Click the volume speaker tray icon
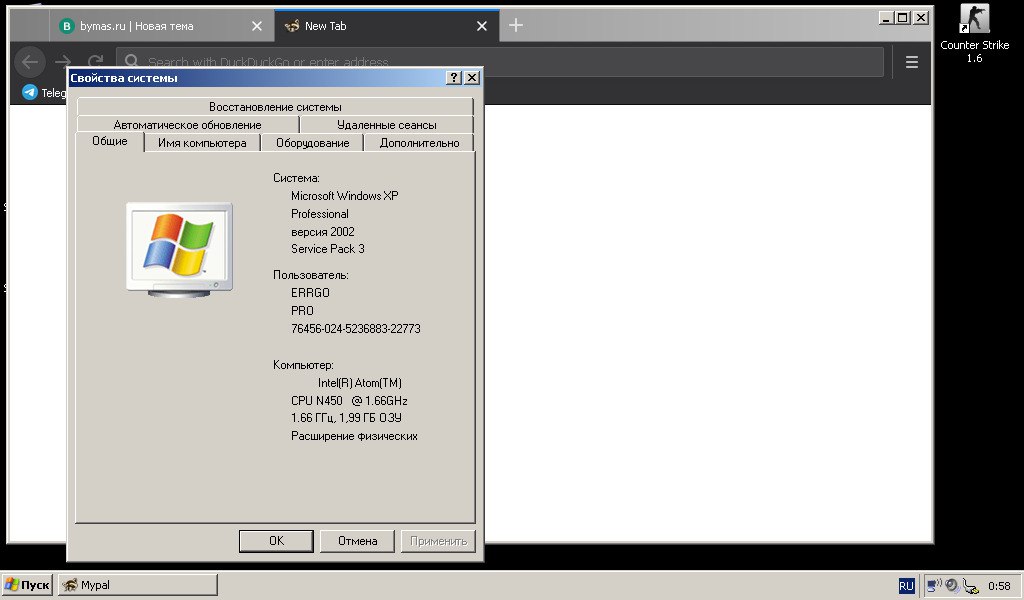The width and height of the screenshot is (1024, 600). pos(952,585)
